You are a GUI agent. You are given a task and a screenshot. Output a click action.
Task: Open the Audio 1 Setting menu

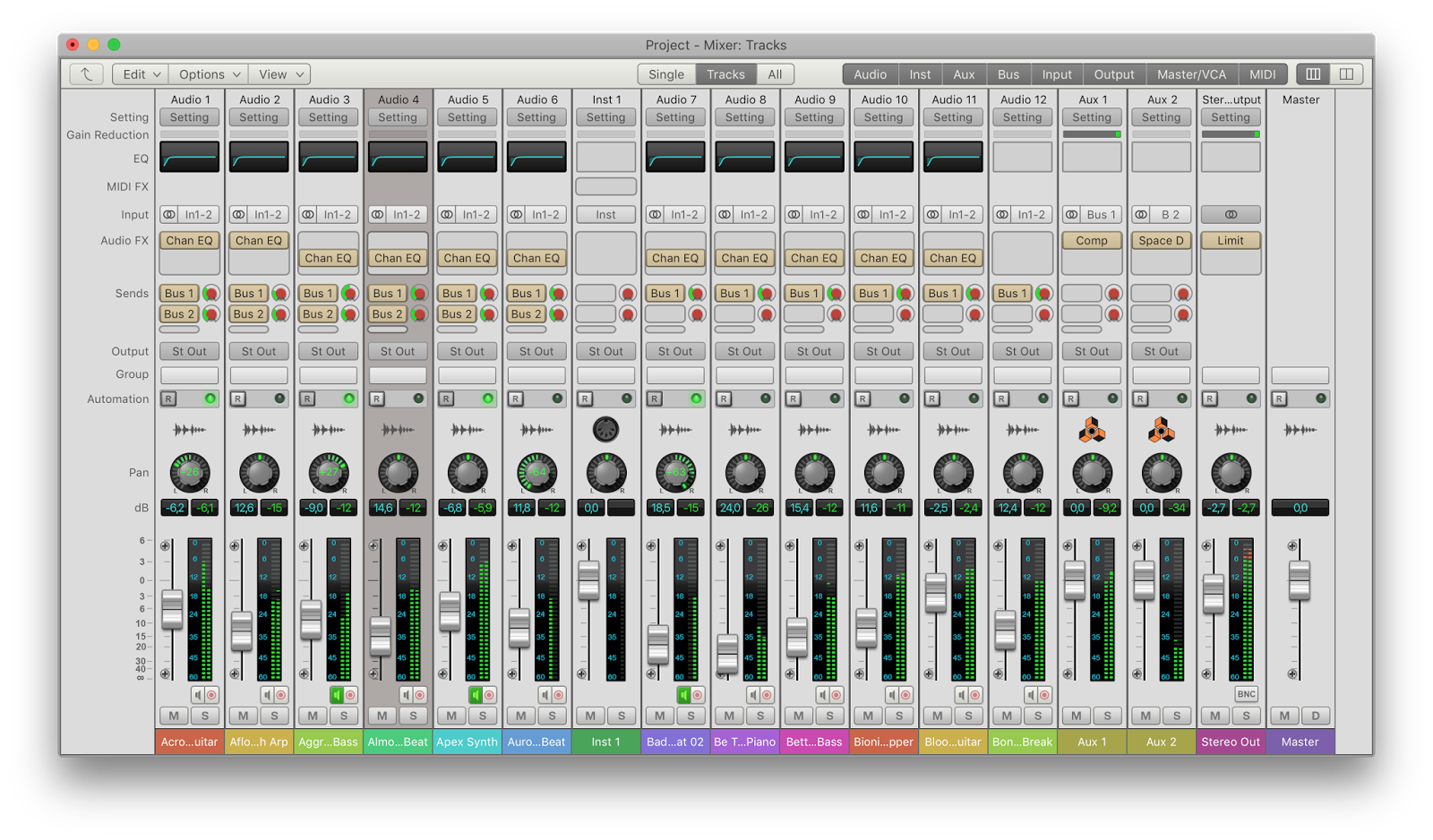point(189,117)
